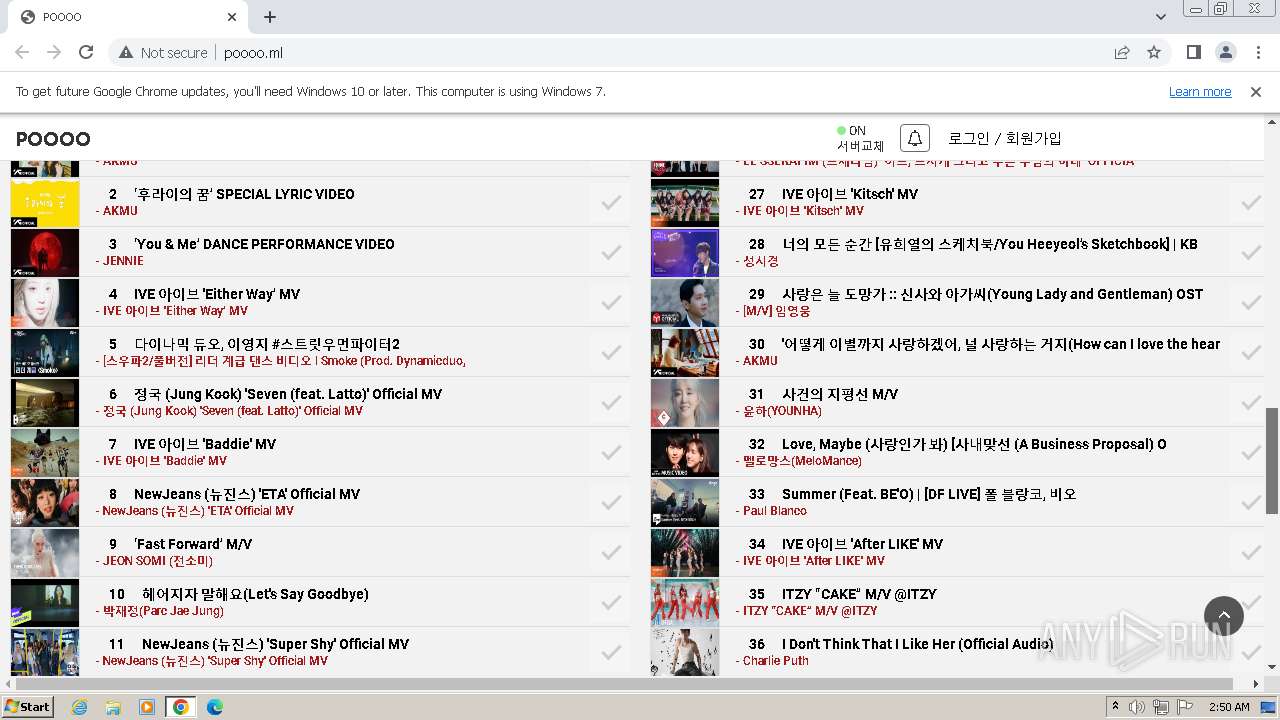Screen dimensions: 1280x720
Task: Click 성시경 artist name
Action: coord(761,261)
